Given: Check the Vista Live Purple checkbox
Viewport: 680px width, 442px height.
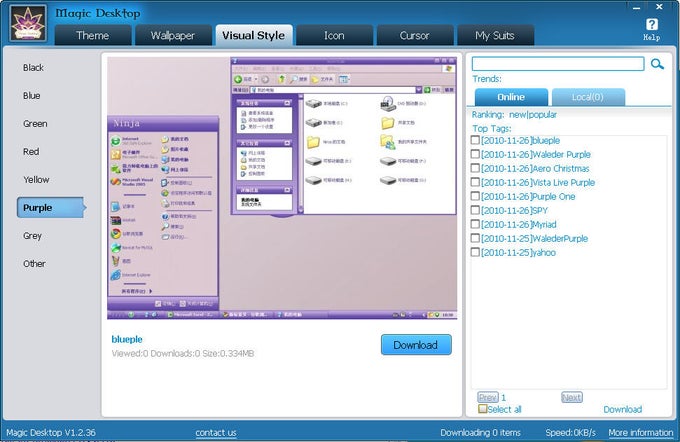Looking at the screenshot, I should click(x=475, y=182).
